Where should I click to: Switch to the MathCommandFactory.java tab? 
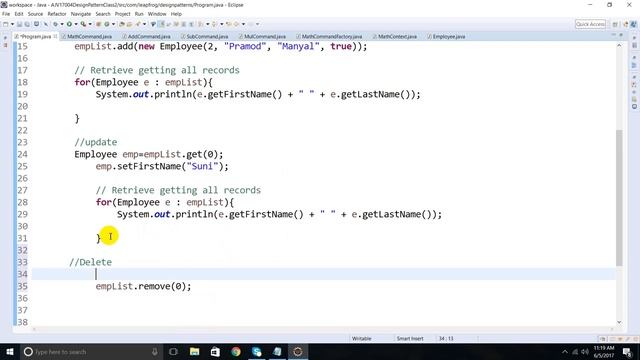pos(332,36)
